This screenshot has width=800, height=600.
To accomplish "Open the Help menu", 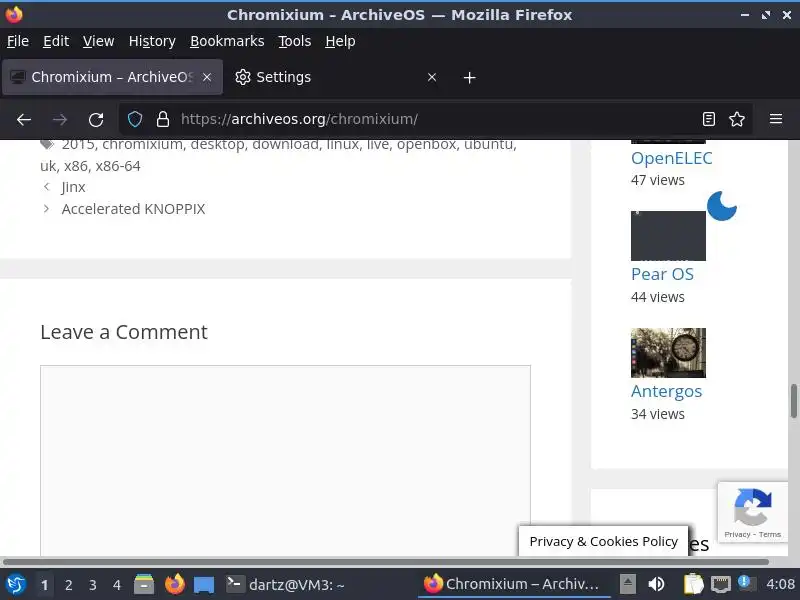I will (x=340, y=41).
